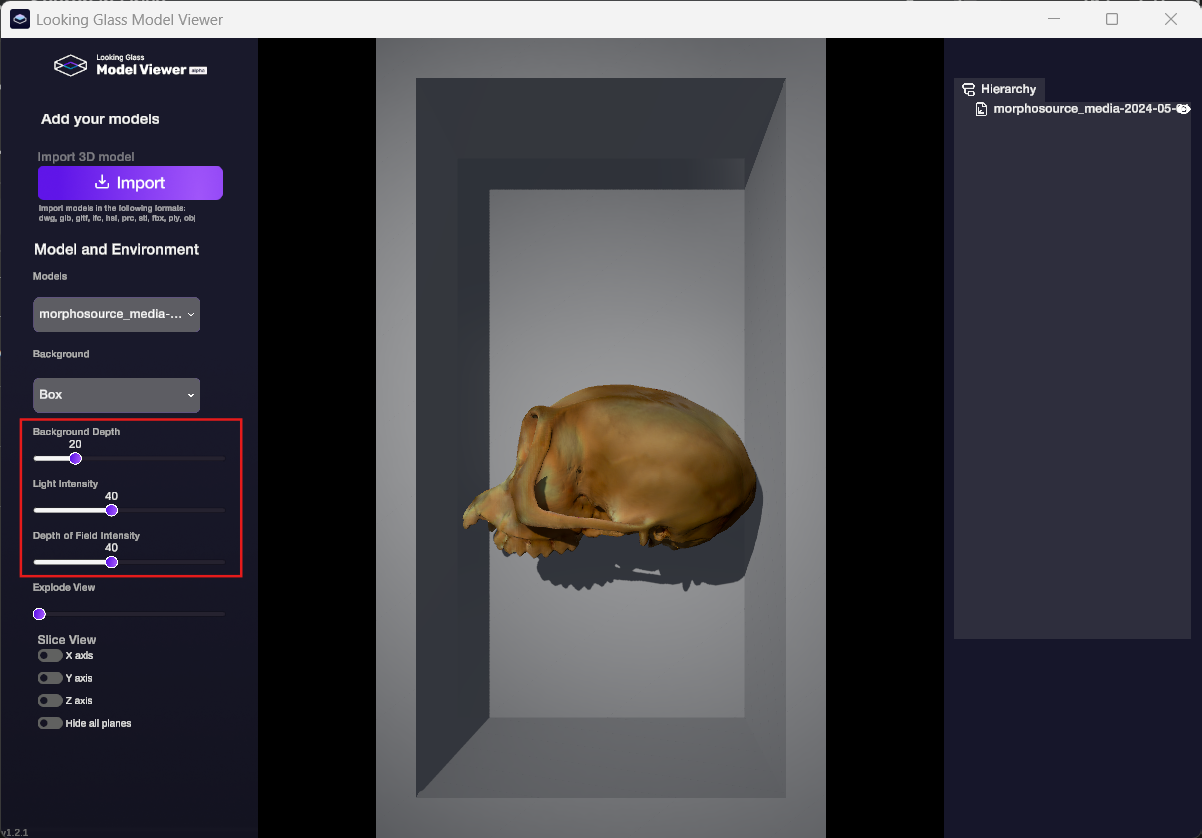Click the Light Intensity slider handle
The height and width of the screenshot is (838, 1202).
tap(112, 510)
